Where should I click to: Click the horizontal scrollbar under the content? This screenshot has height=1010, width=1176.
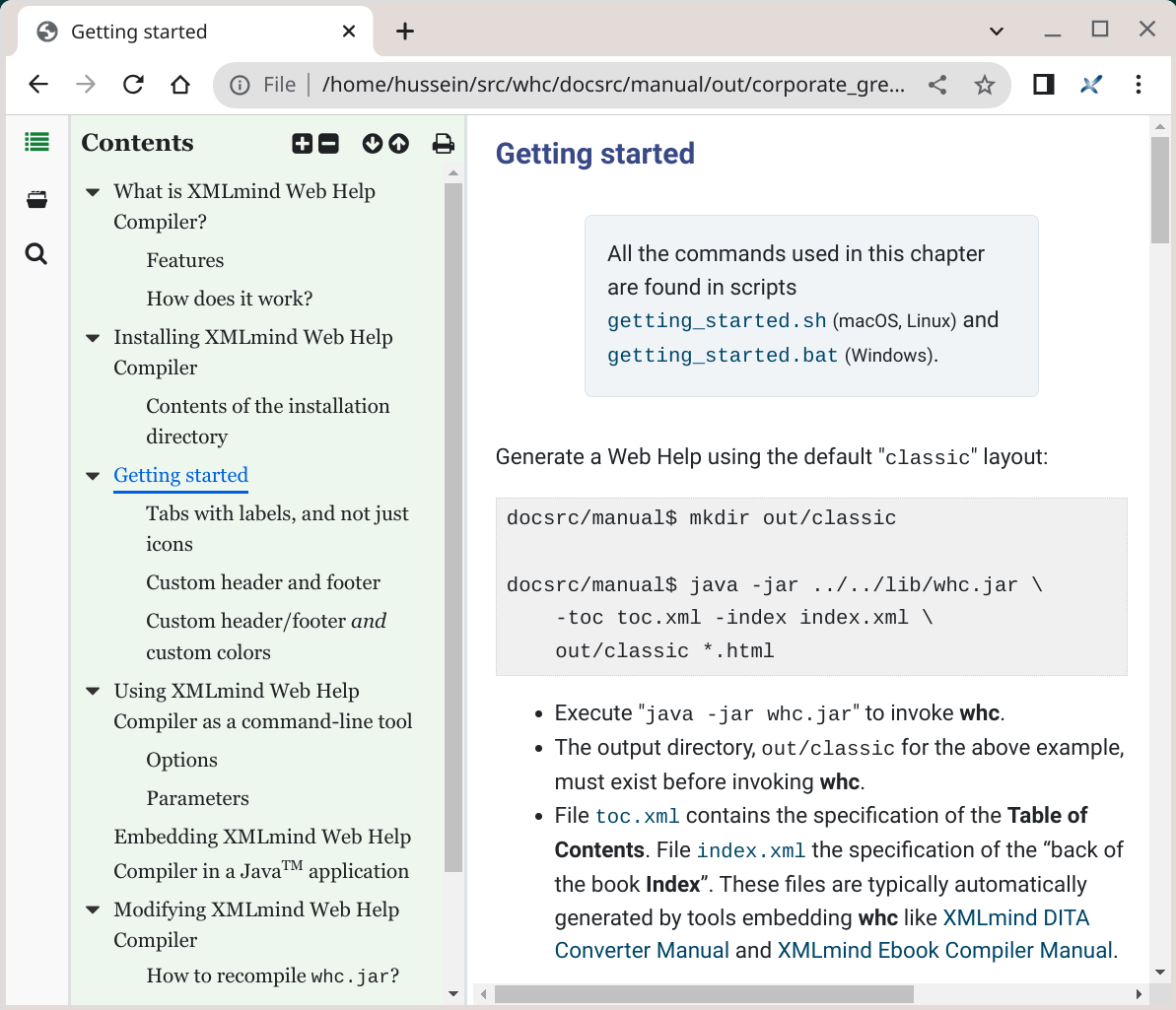pyautogui.click(x=704, y=994)
